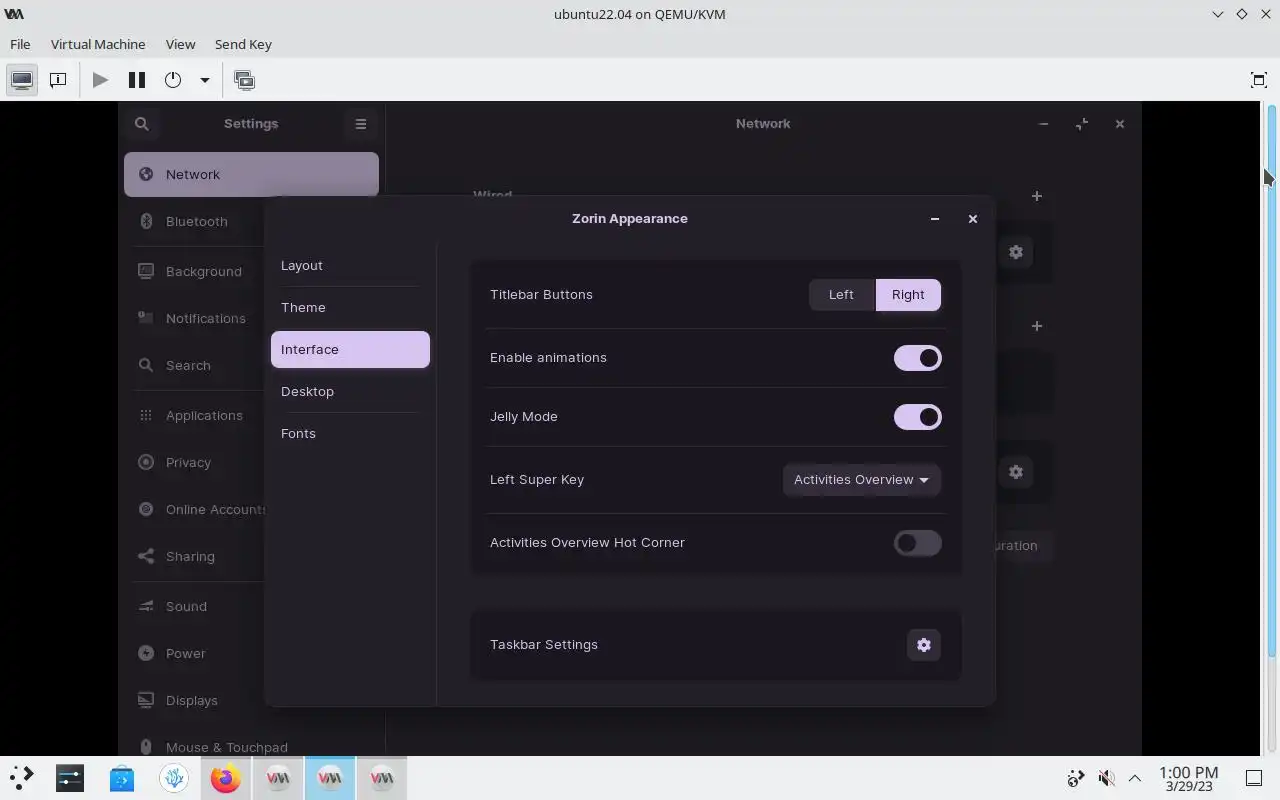Click the vertical scrollbar on right edge

[x=1272, y=380]
